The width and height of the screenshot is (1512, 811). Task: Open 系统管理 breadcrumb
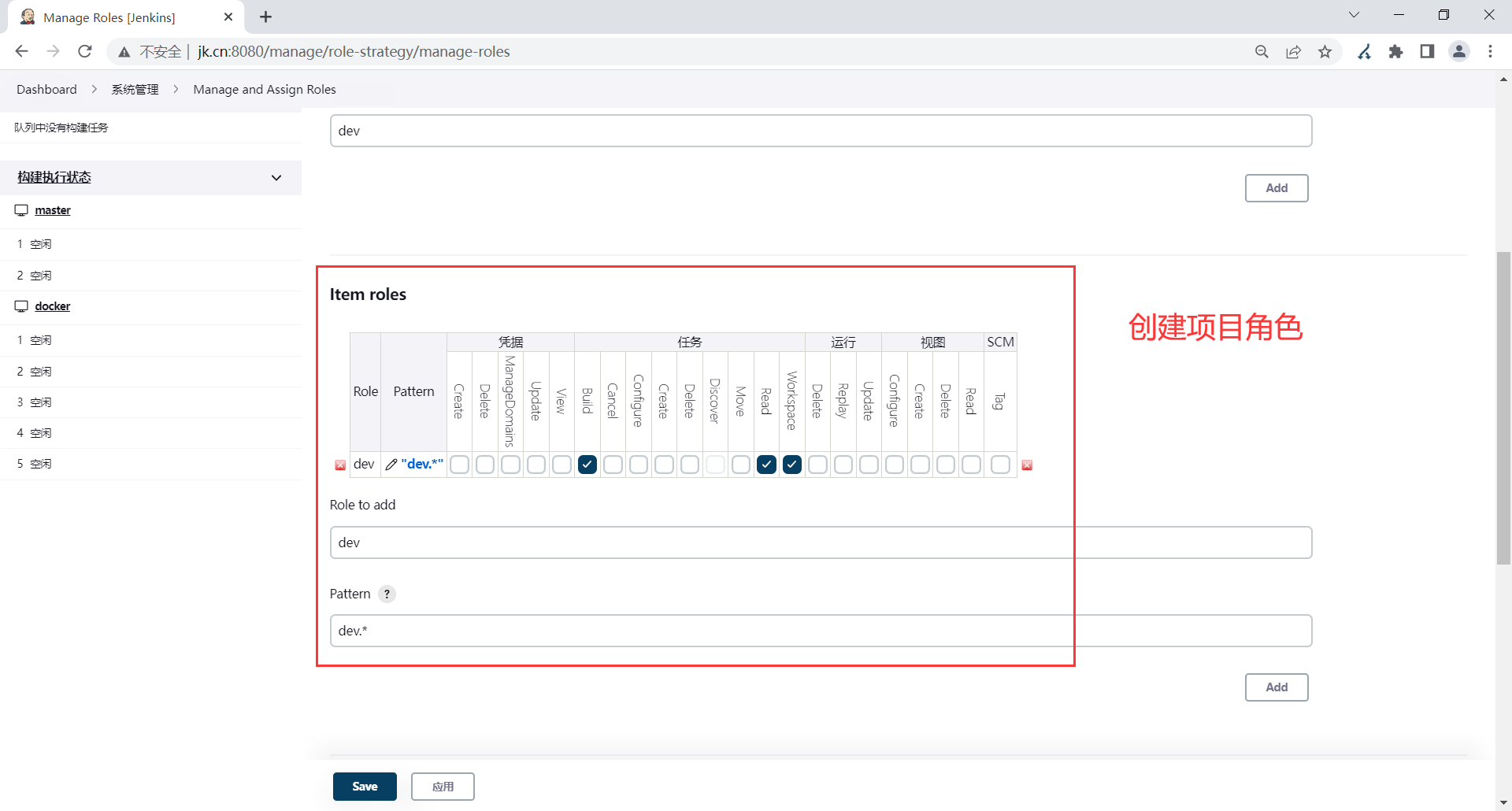coord(135,89)
